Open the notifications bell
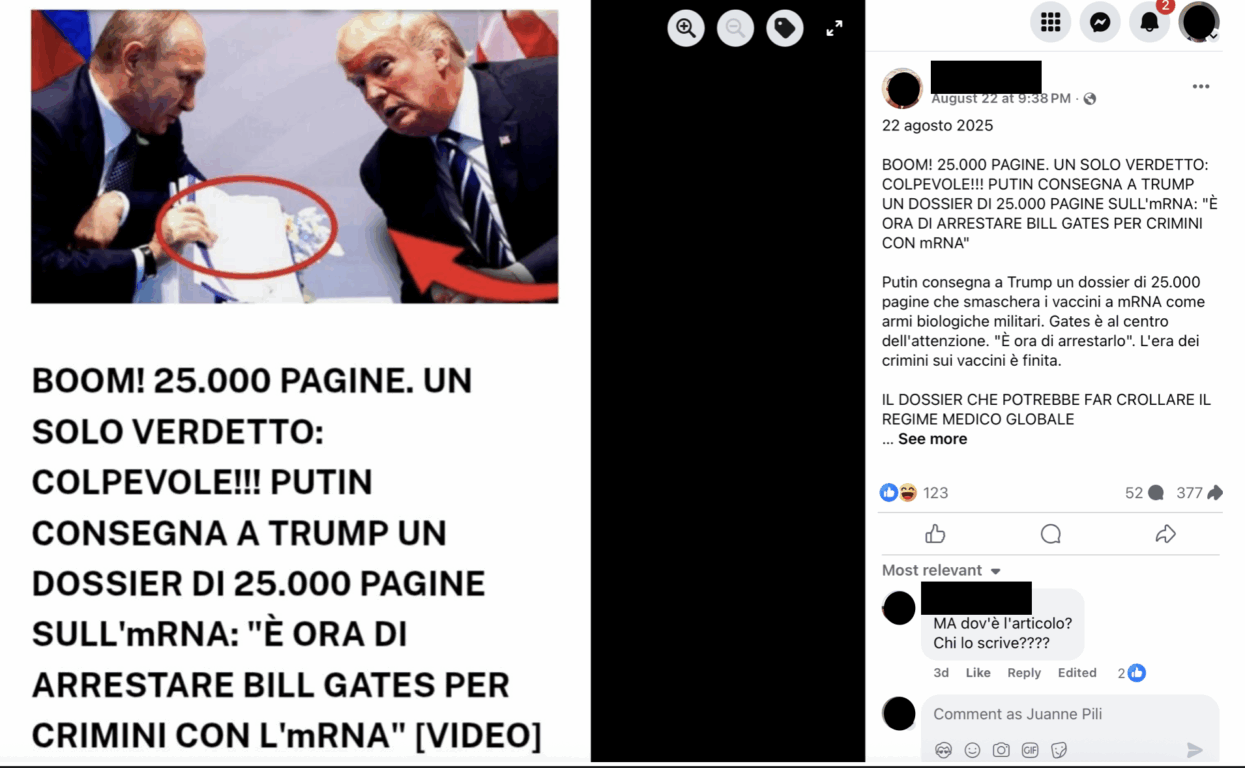 click(x=1149, y=22)
